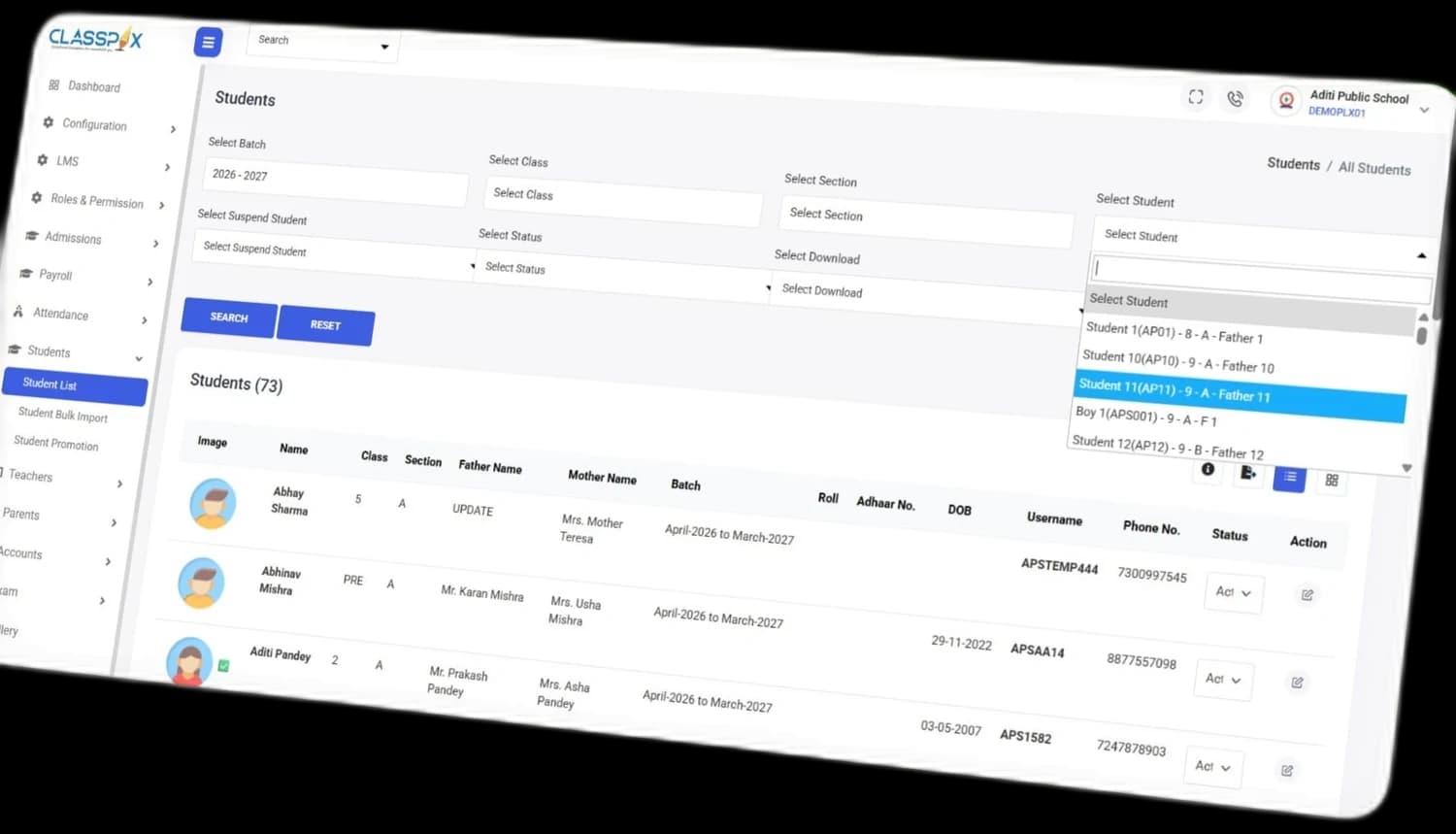Click the RESET button
Viewport: 1456px width, 834px height.
(326, 325)
